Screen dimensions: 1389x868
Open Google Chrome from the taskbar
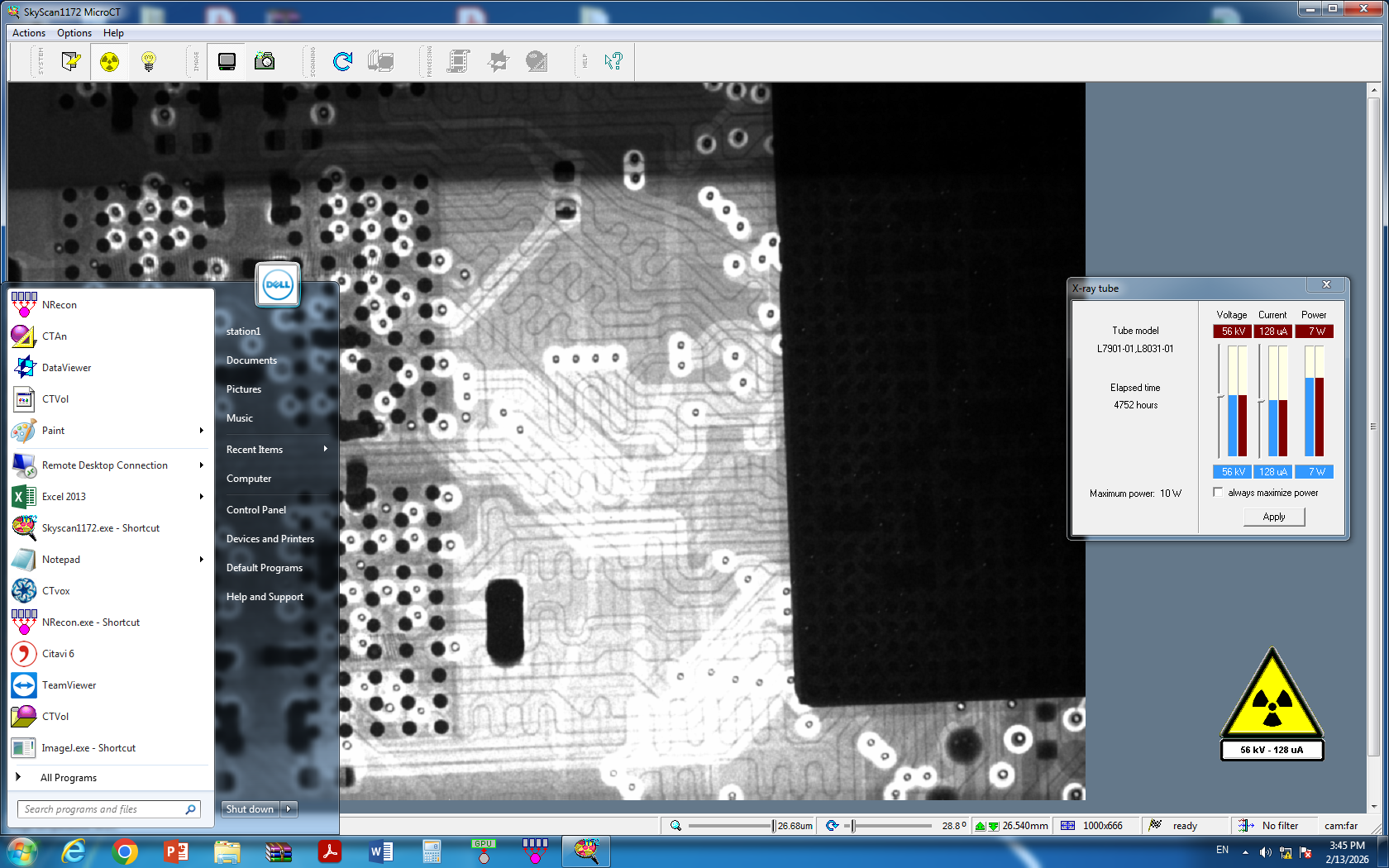(125, 851)
